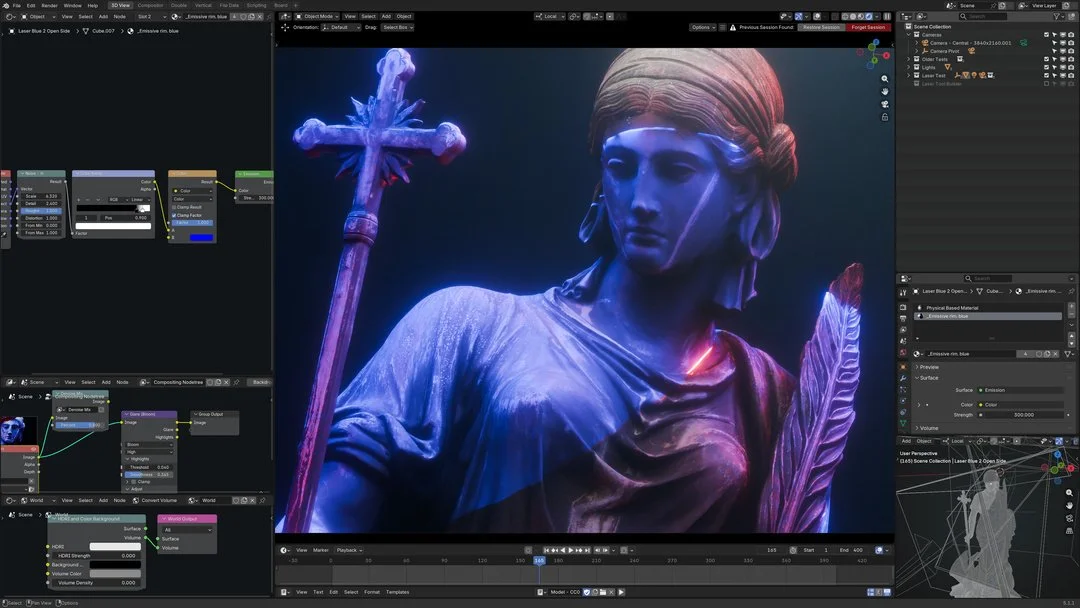Hide the Laser Test collection in viewport
This screenshot has height=608, width=1080.
(x=1062, y=76)
